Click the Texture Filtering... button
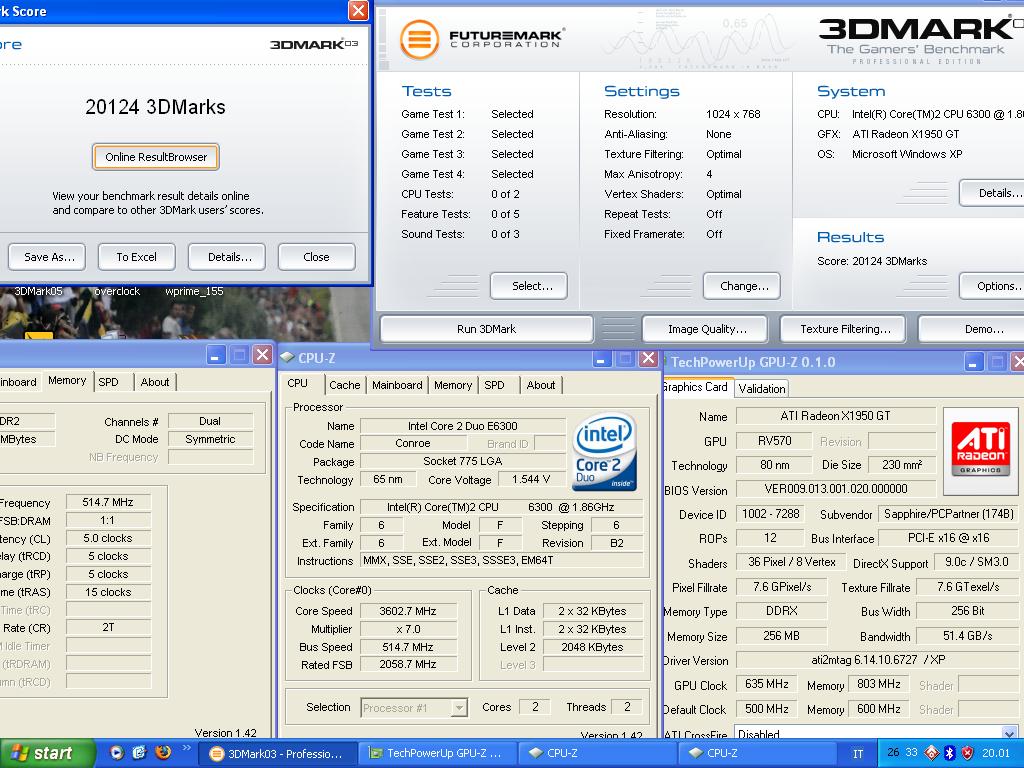The image size is (1024, 768). coord(845,329)
